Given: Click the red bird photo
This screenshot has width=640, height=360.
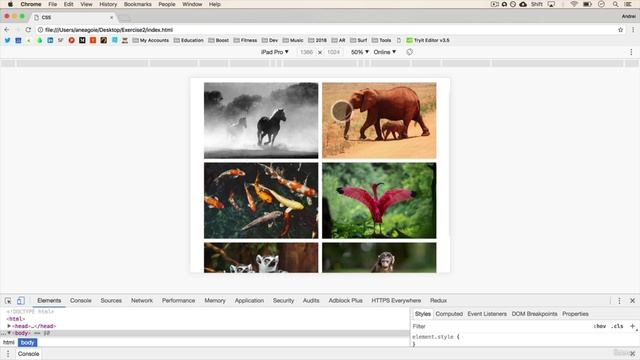Looking at the screenshot, I should point(379,200).
